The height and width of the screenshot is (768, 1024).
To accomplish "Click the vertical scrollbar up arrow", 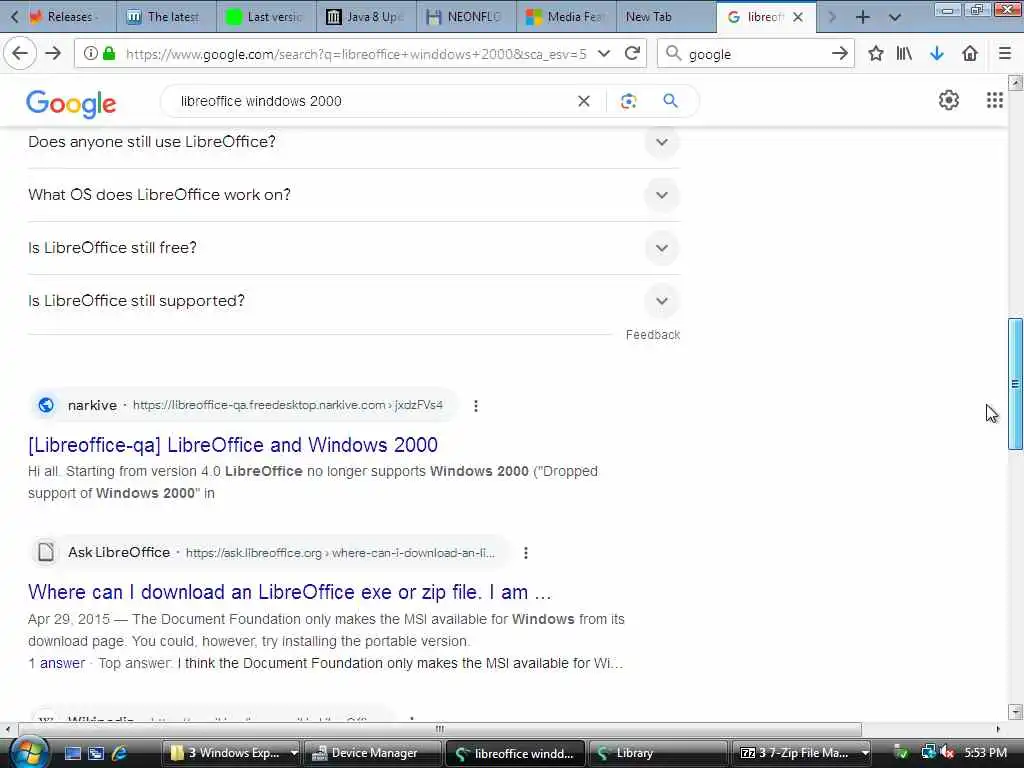I will 1015,82.
